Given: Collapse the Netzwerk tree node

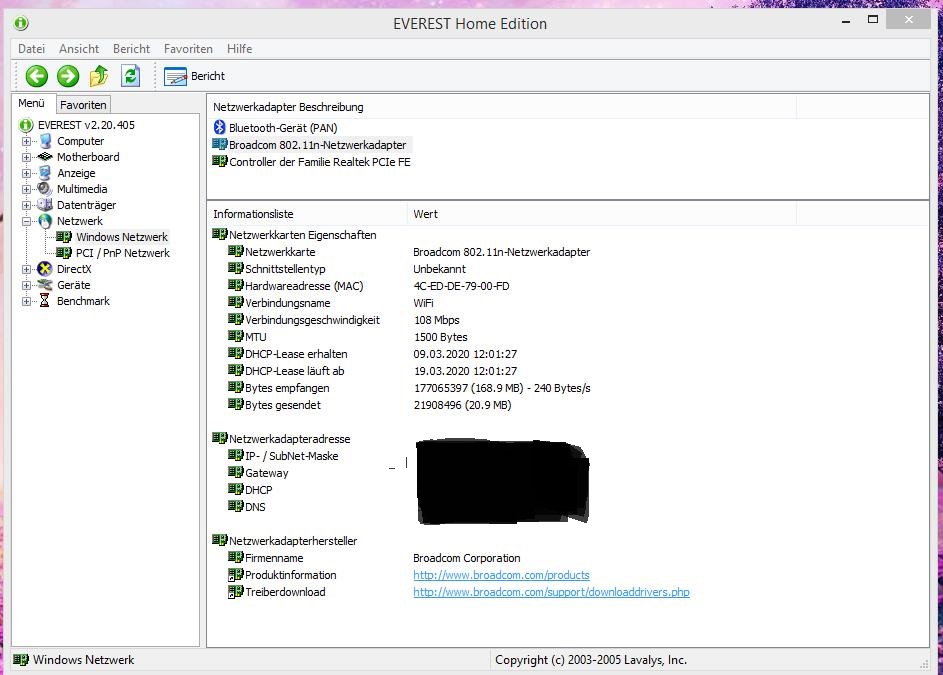Looking at the screenshot, I should tap(26, 221).
